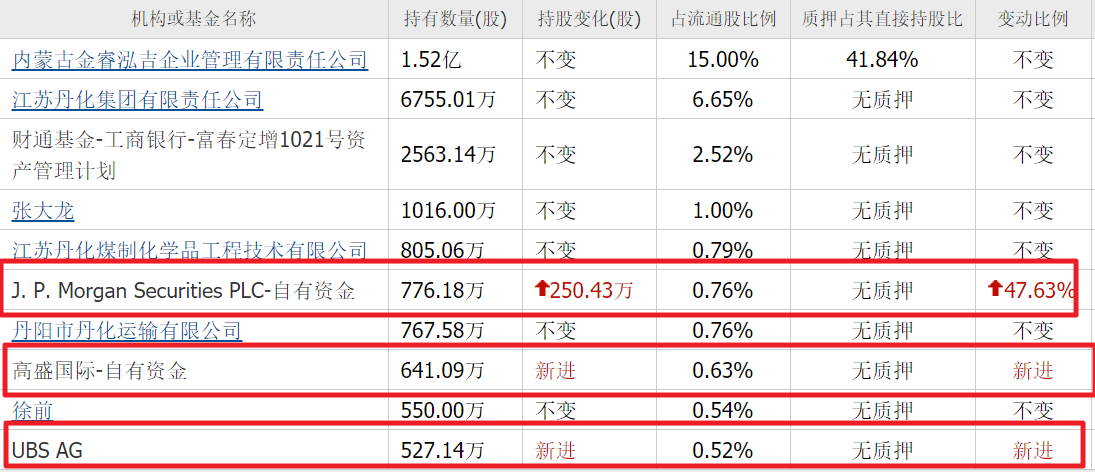Viewport: 1095px width, 472px height.
Task: Click the 250.43万 share increase value
Action: 592,290
